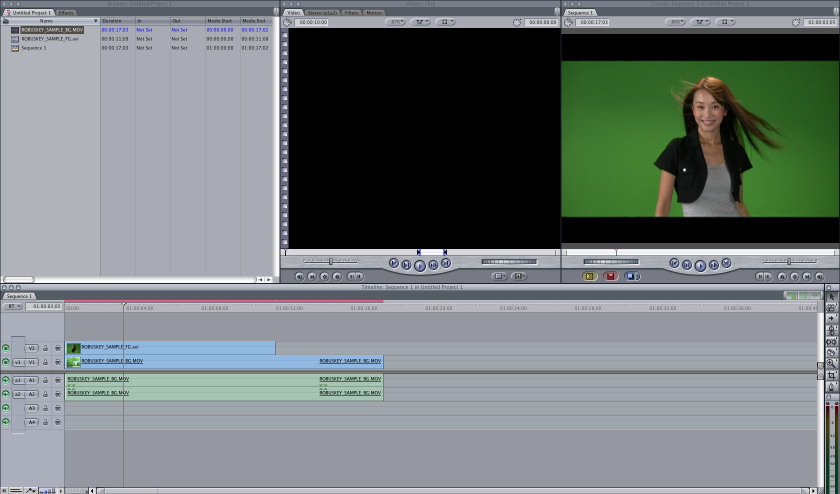Go to previous edit in the Viewer

[394, 263]
